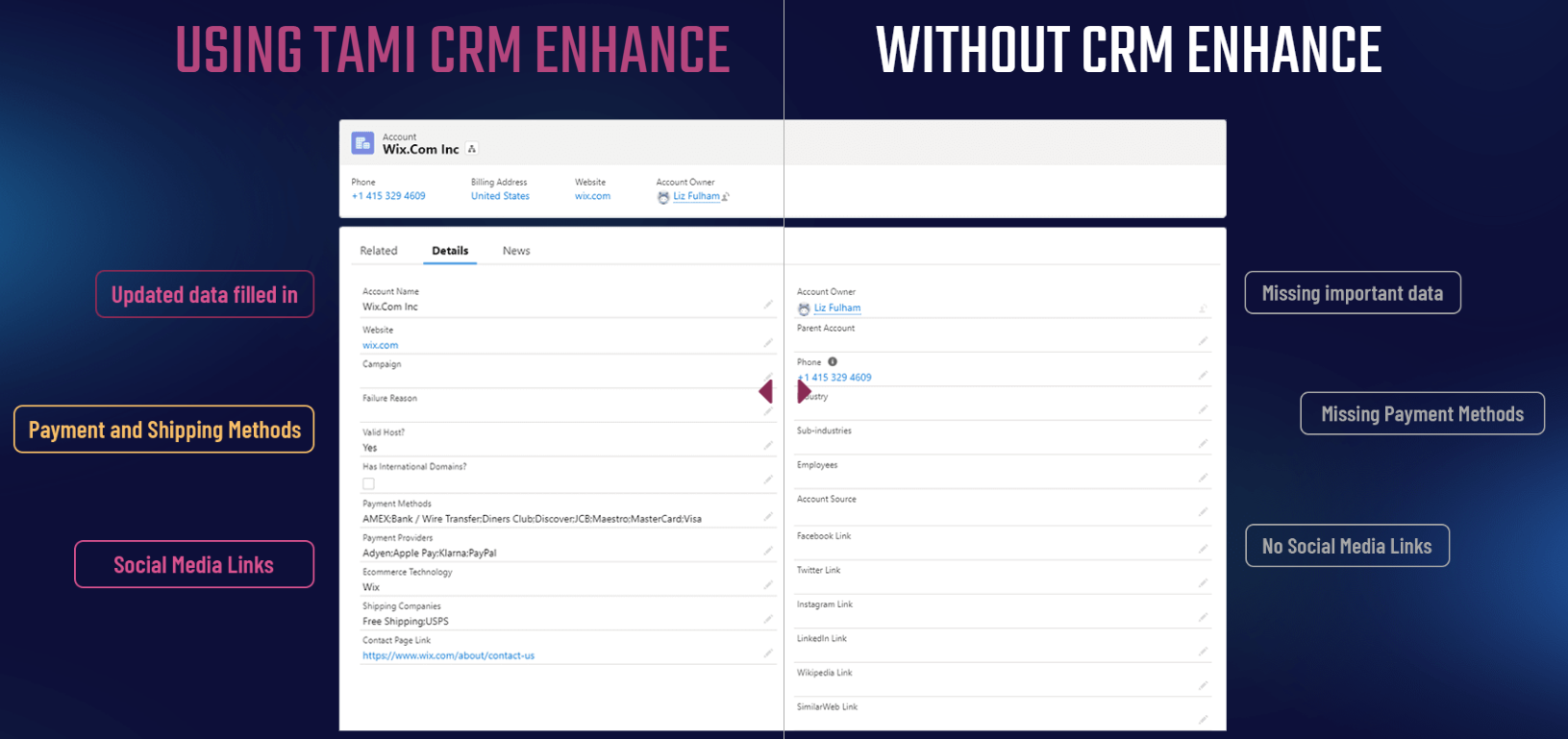The height and width of the screenshot is (739, 1568).
Task: Open the account hierarchy icon next to Wix.Com Inc
Action: point(472,149)
